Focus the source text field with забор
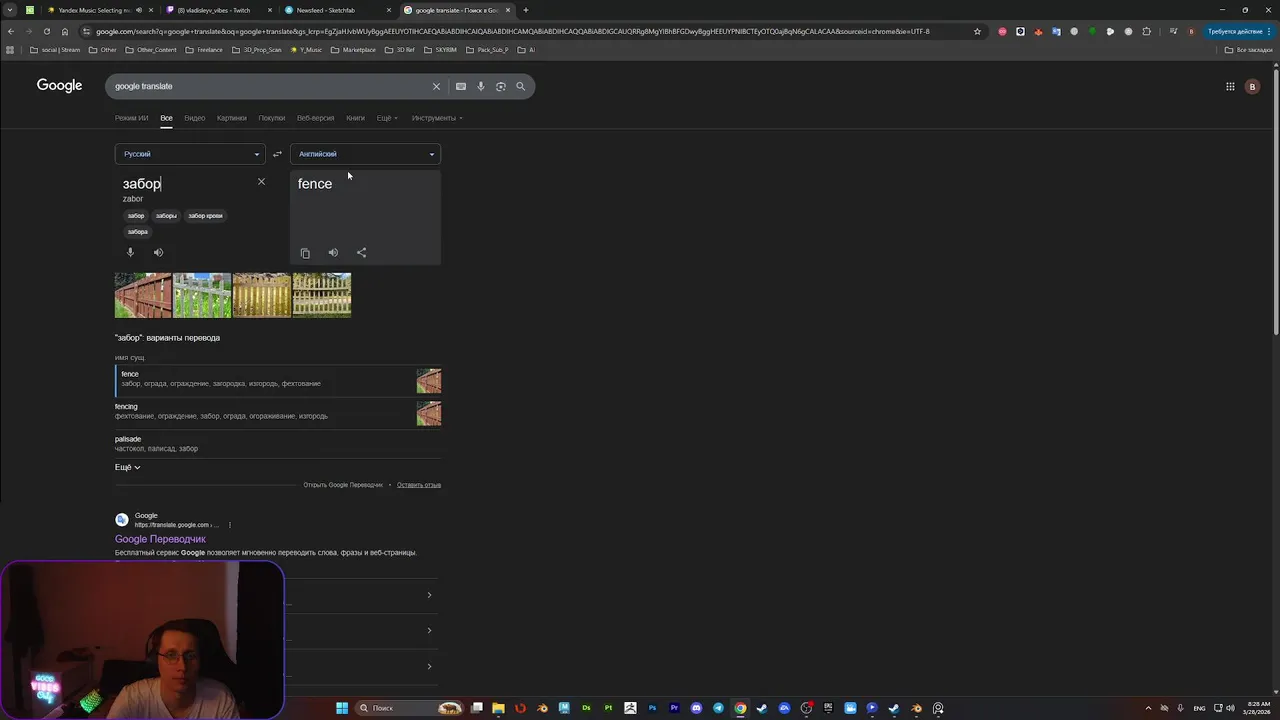The image size is (1280, 720). 185,184
